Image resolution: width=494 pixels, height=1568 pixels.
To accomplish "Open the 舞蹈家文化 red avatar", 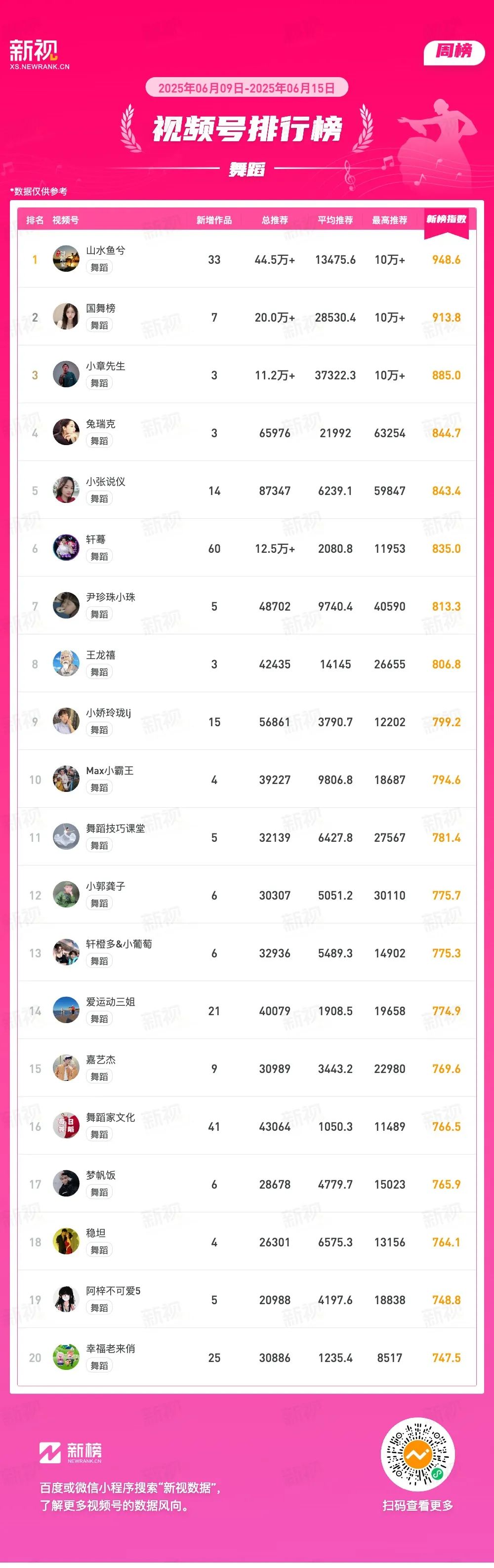I will coord(66,1126).
